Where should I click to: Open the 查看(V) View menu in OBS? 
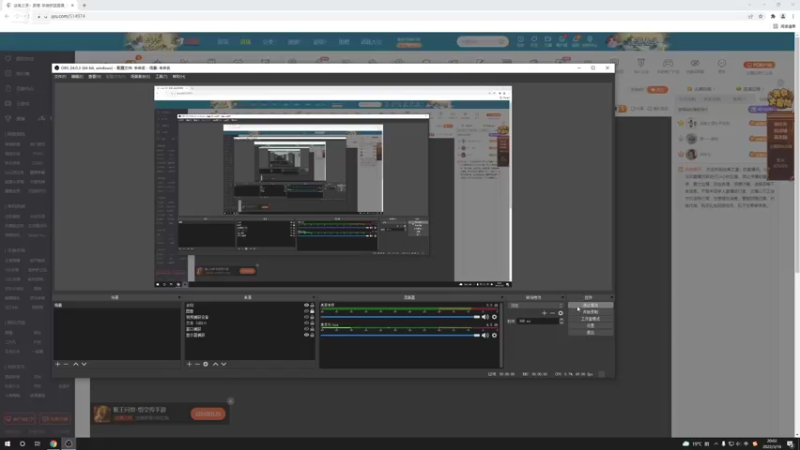tap(94, 77)
